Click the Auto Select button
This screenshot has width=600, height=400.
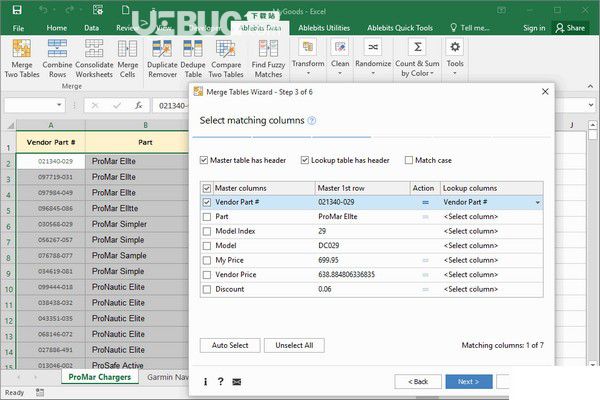[x=230, y=345]
